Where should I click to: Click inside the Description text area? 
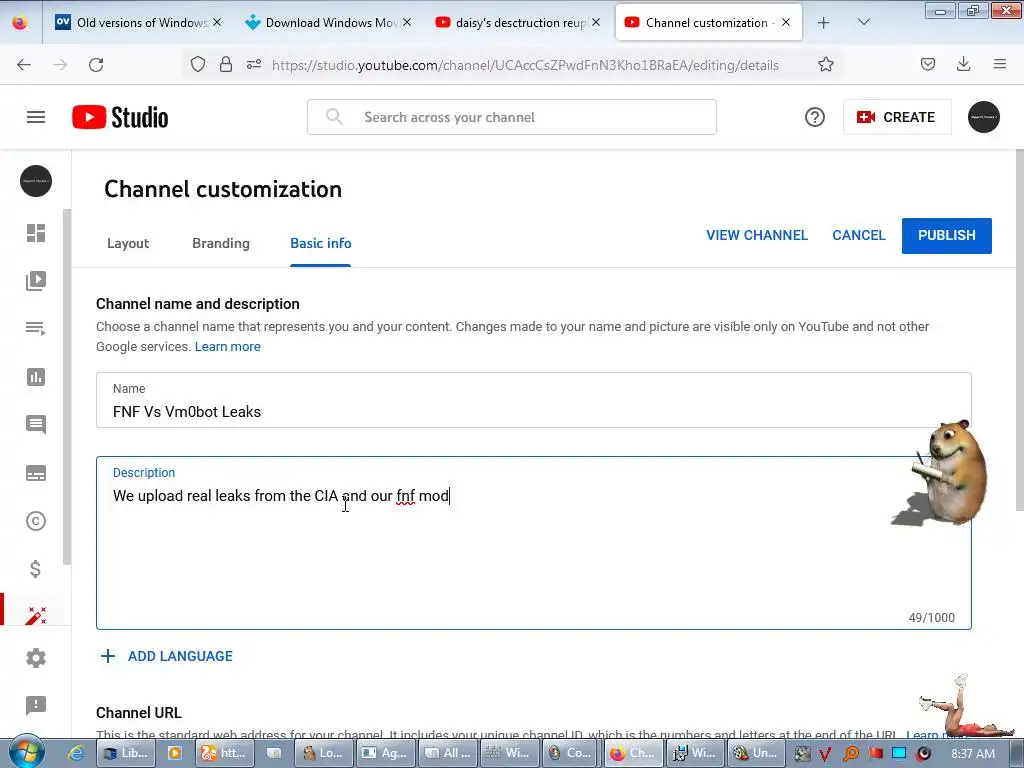click(x=534, y=543)
